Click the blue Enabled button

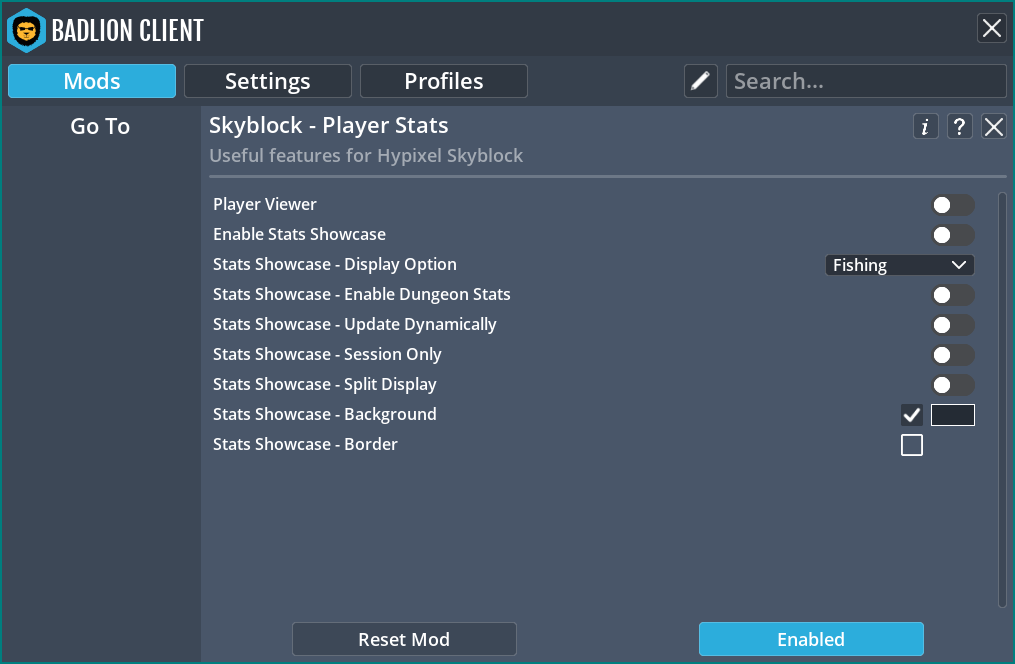pos(810,639)
